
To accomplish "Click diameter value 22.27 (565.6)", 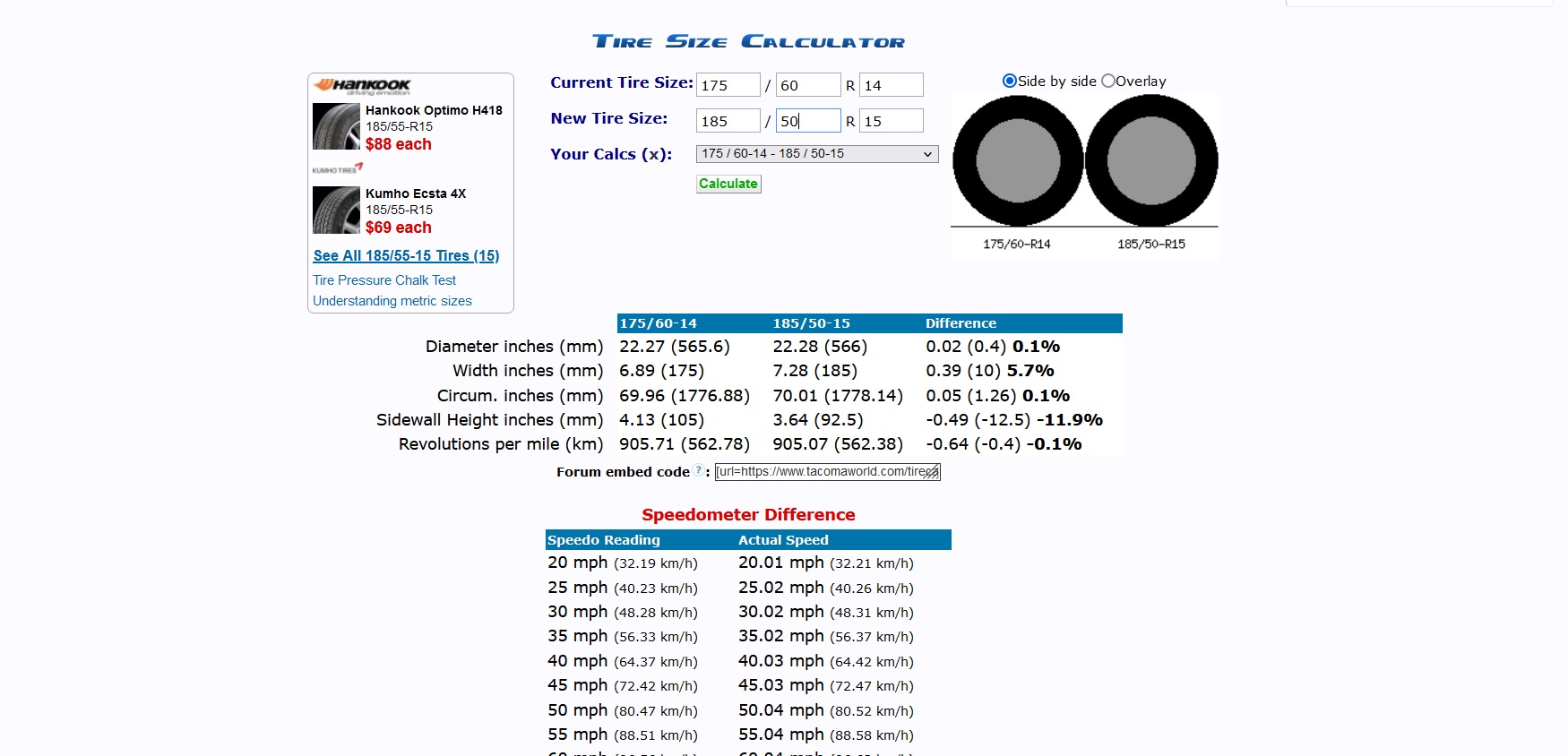I will 675,347.
